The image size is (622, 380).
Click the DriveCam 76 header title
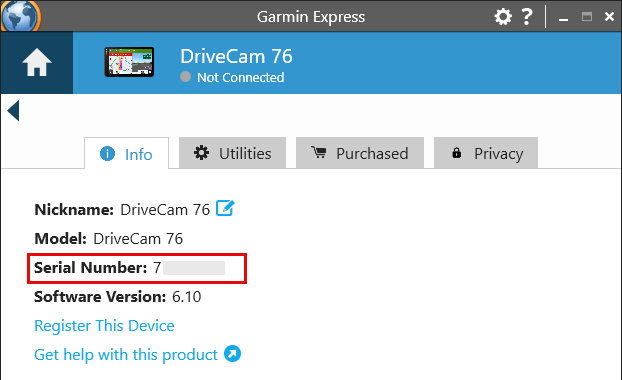(236, 56)
